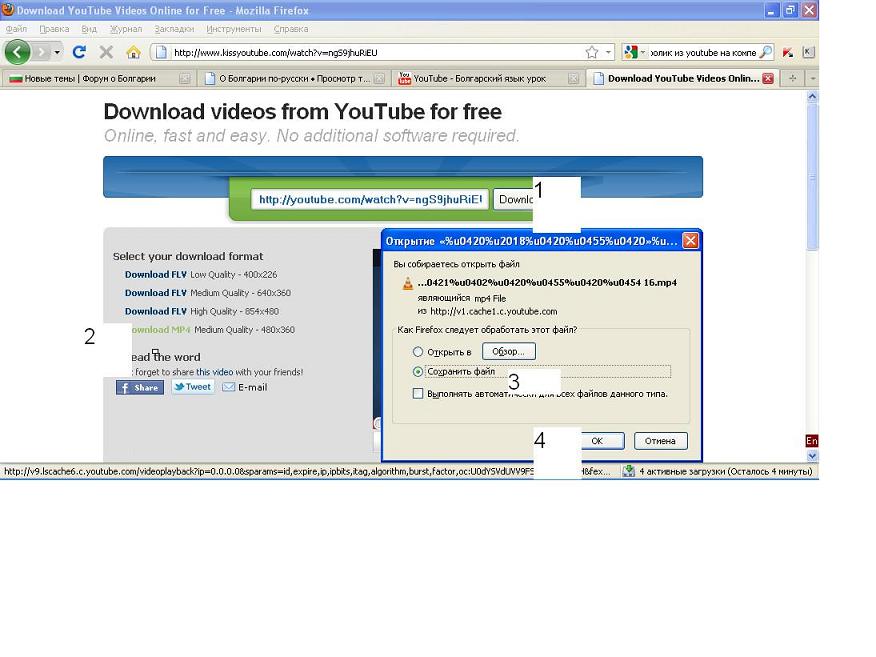Click the vertical scrollbar thumb

(x=812, y=177)
